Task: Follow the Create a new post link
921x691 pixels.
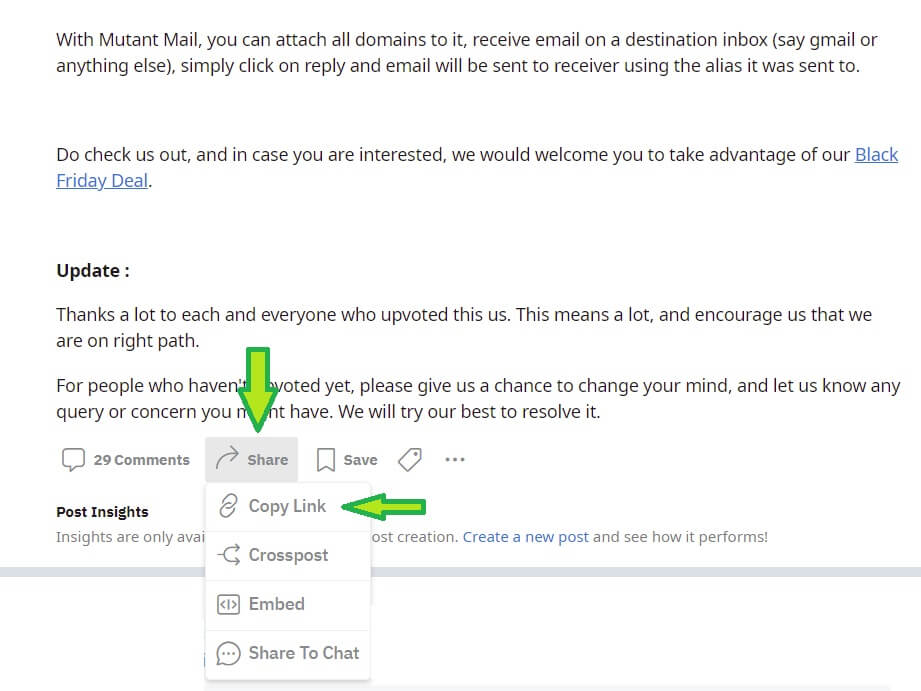Action: pyautogui.click(x=526, y=537)
